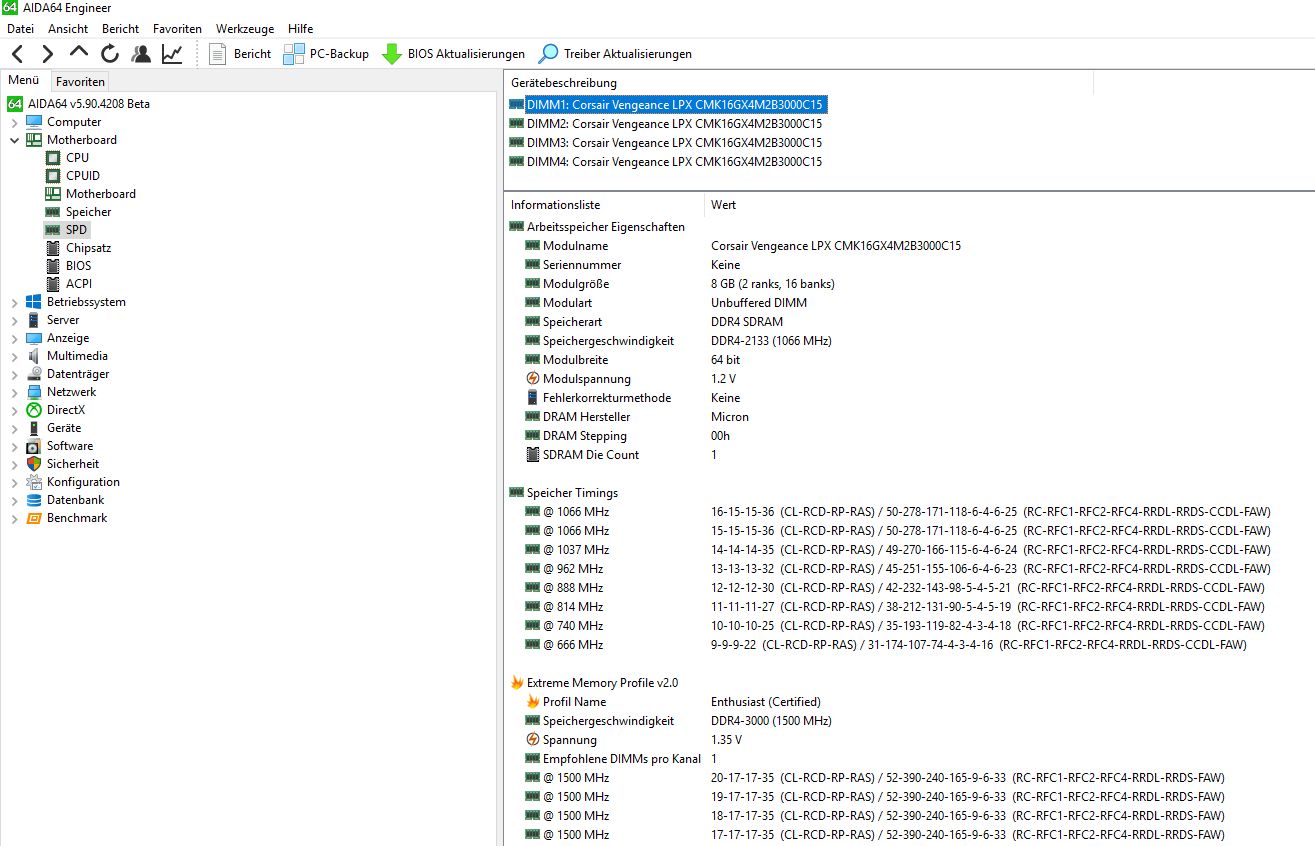Image resolution: width=1315 pixels, height=846 pixels.
Task: Click the Datenbank database icon
Action: pyautogui.click(x=34, y=500)
